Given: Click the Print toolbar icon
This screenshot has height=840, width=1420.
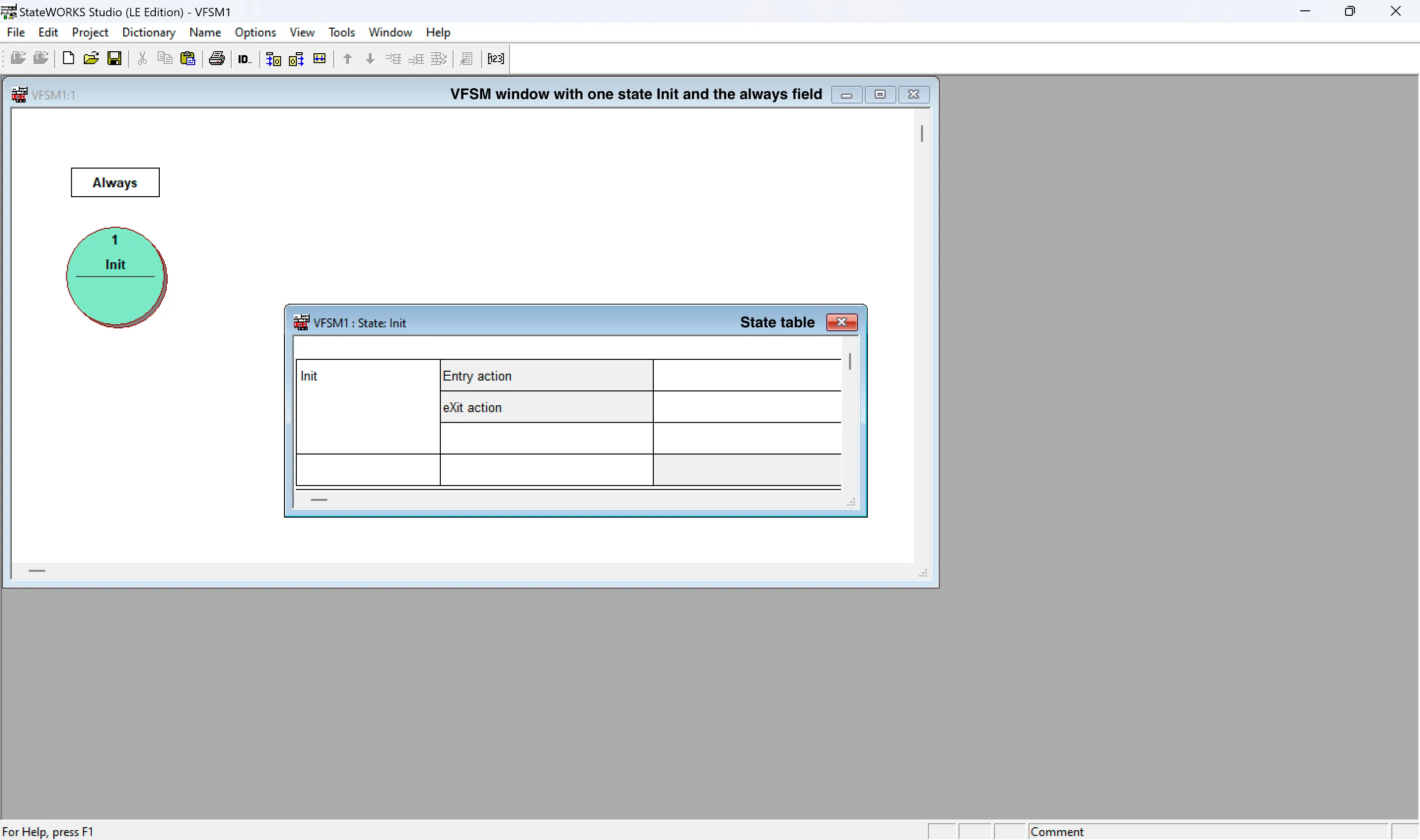Looking at the screenshot, I should tap(217, 58).
